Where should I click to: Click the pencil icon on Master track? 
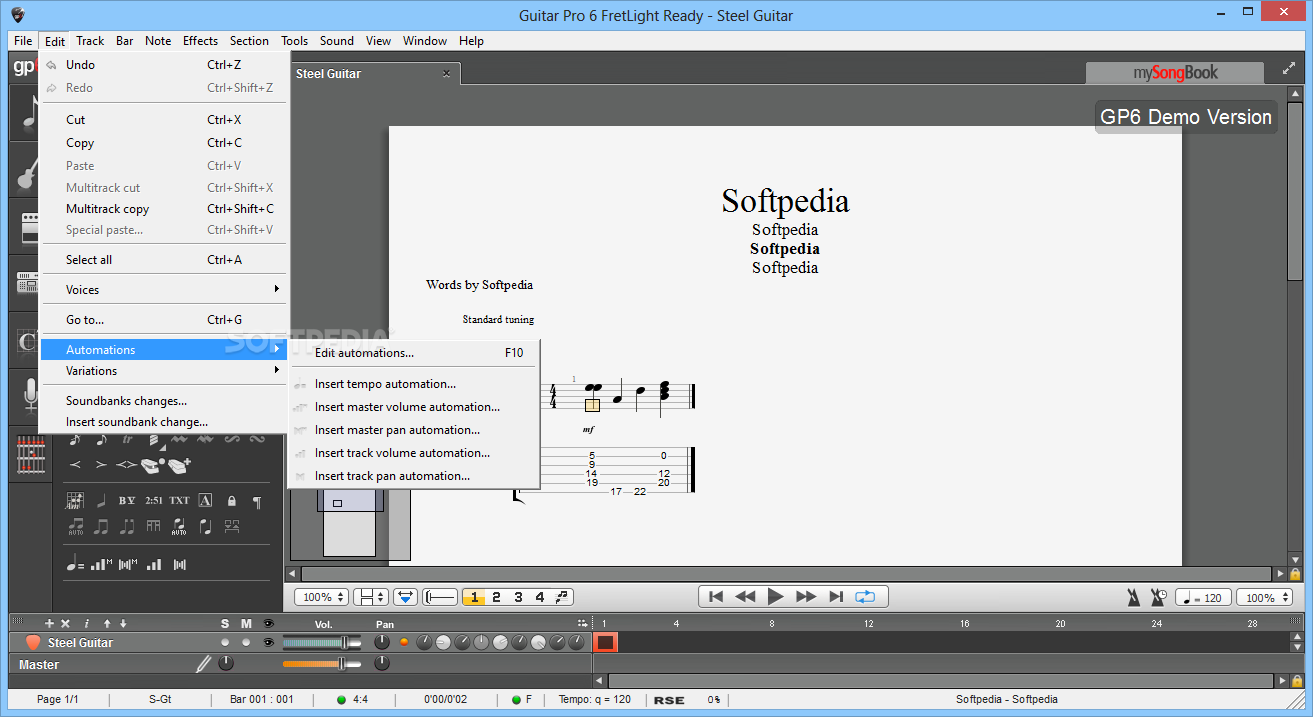click(204, 663)
